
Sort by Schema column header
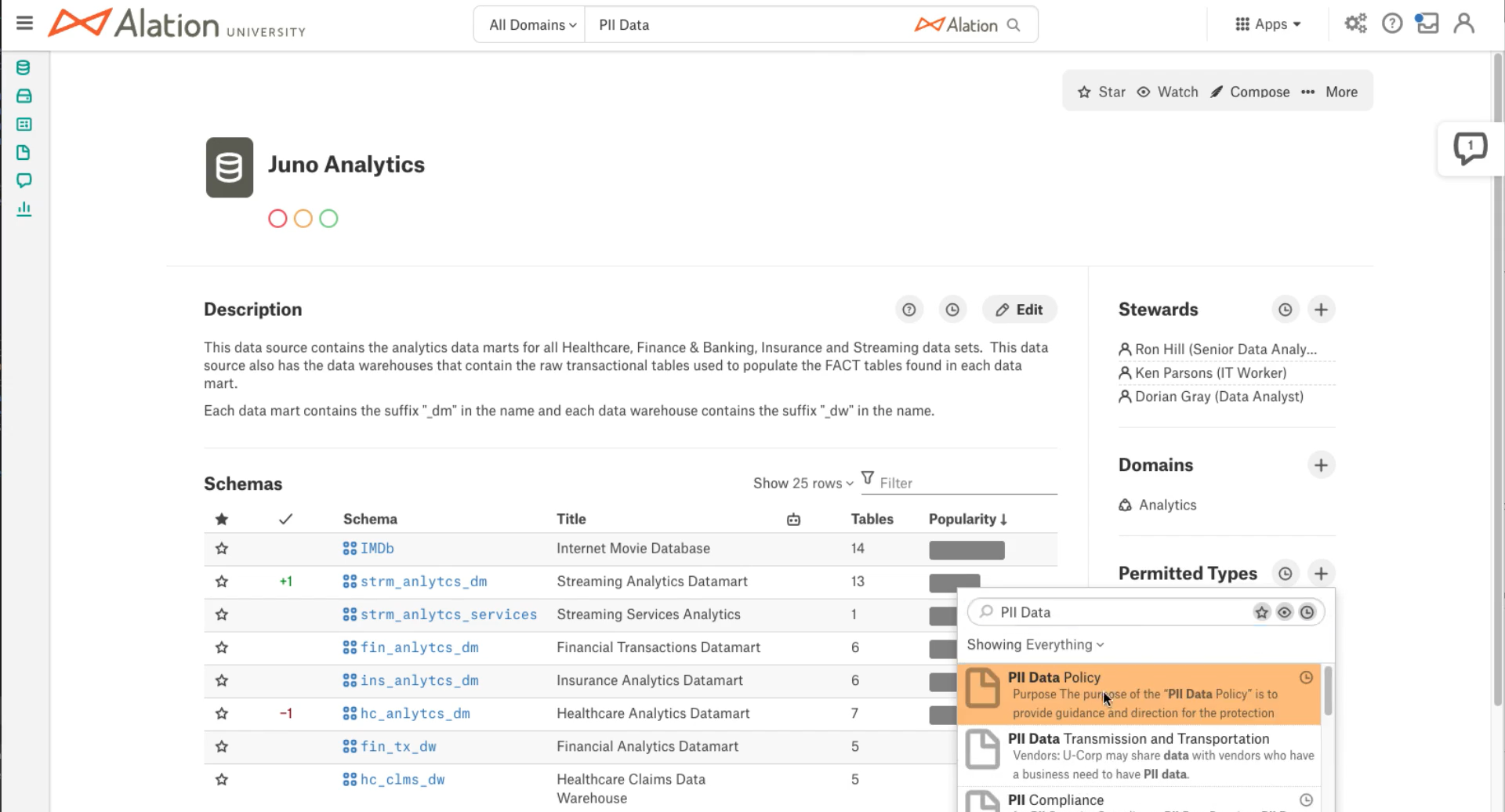click(370, 519)
